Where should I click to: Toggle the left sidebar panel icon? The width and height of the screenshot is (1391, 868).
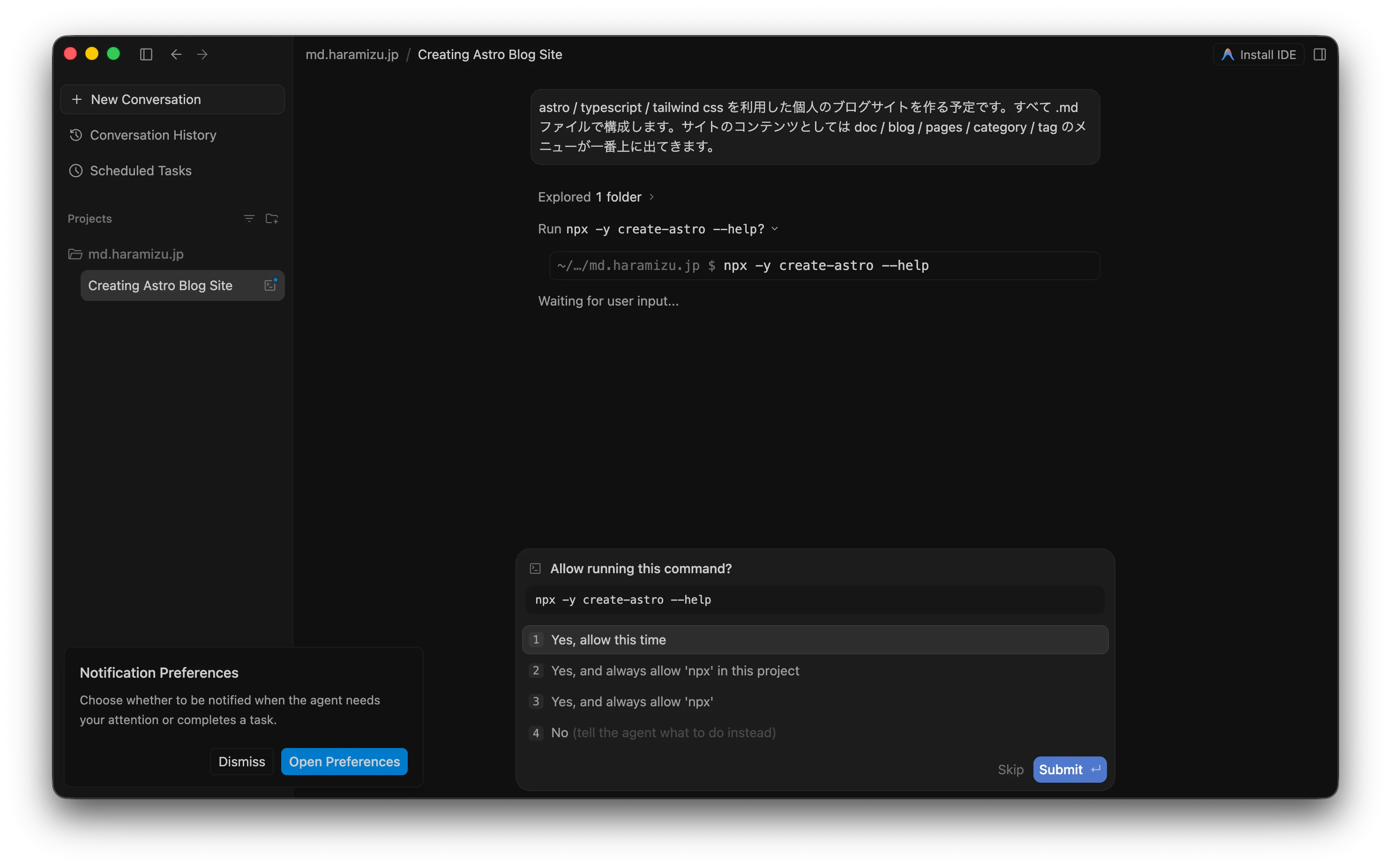coord(146,54)
